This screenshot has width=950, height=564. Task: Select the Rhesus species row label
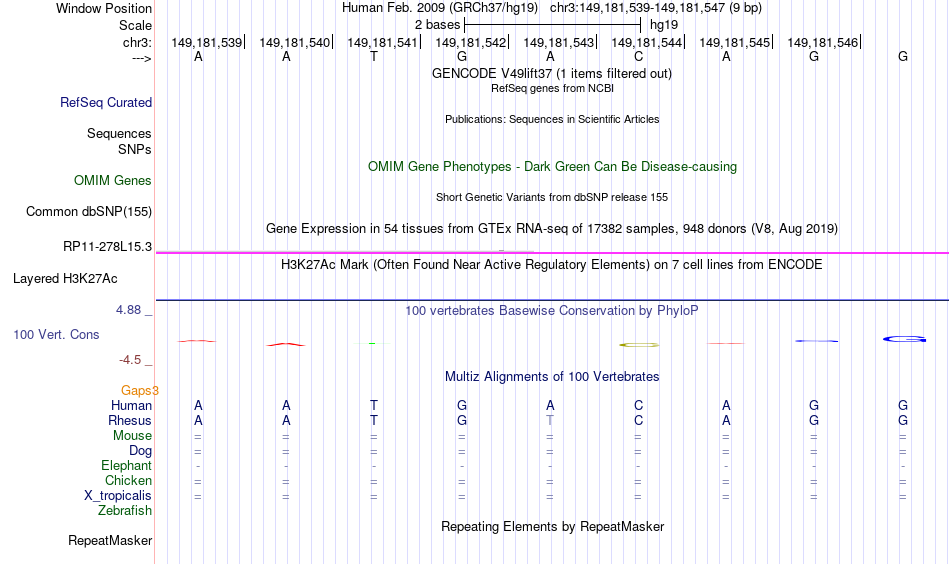tap(130, 420)
